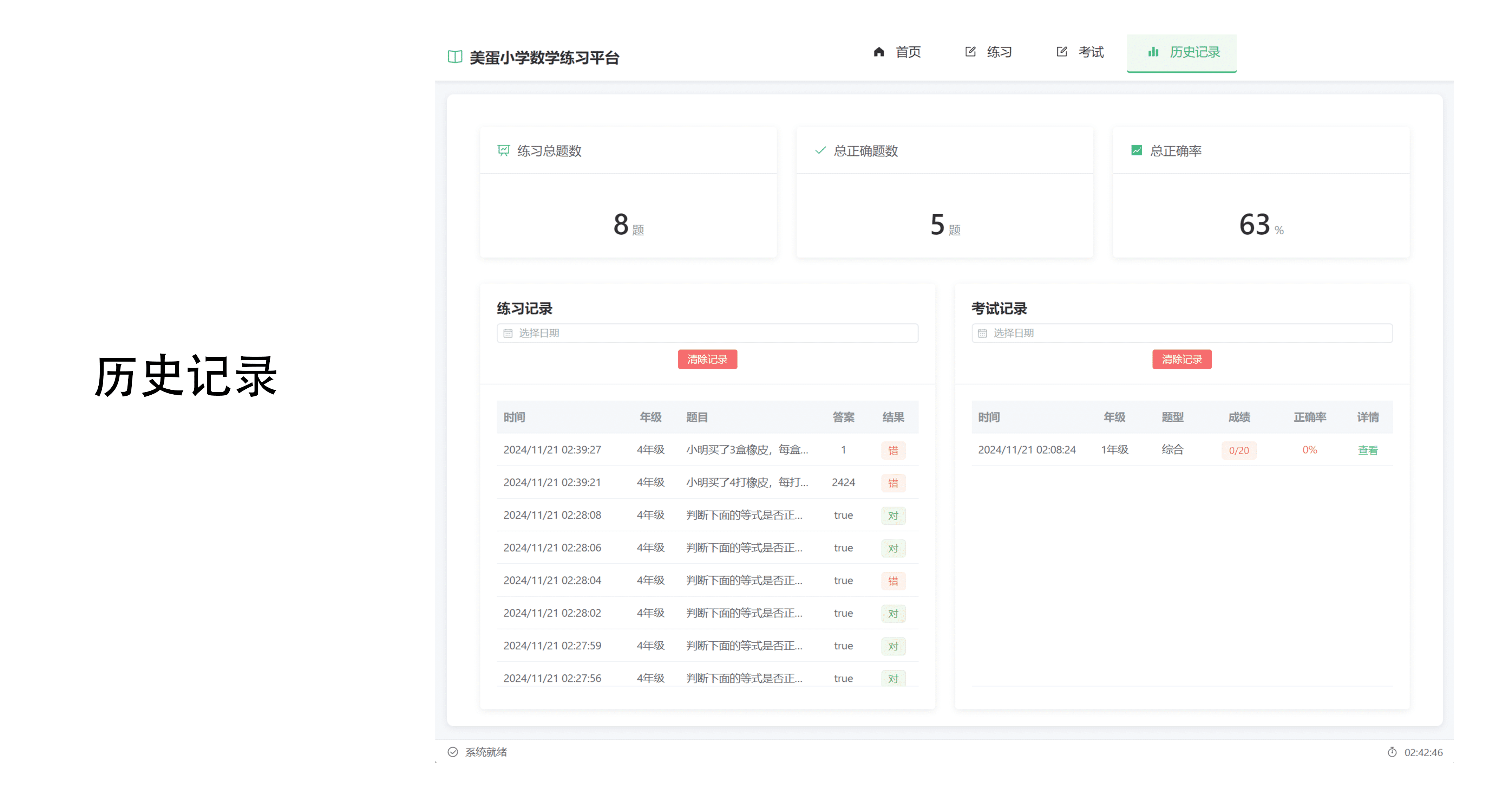Click the calendar icon in 考试记录 date picker
Screen dimensions: 1512x797
point(983,333)
